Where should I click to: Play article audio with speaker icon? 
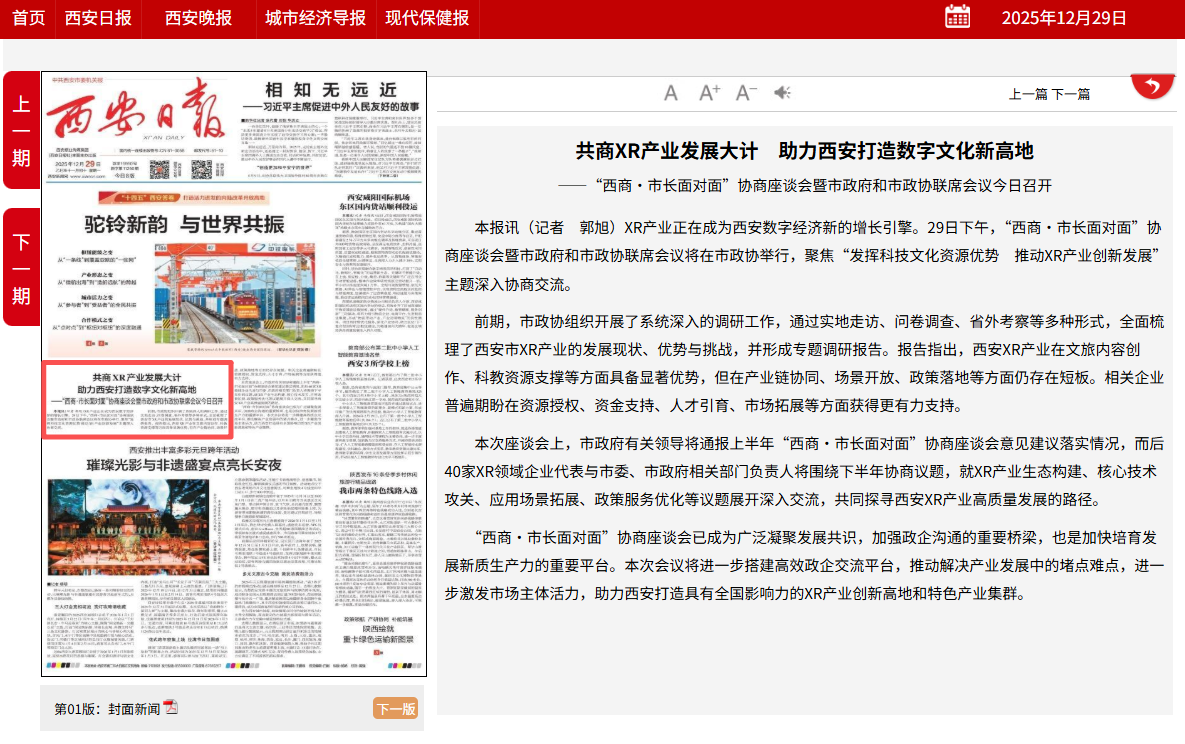[x=782, y=93]
